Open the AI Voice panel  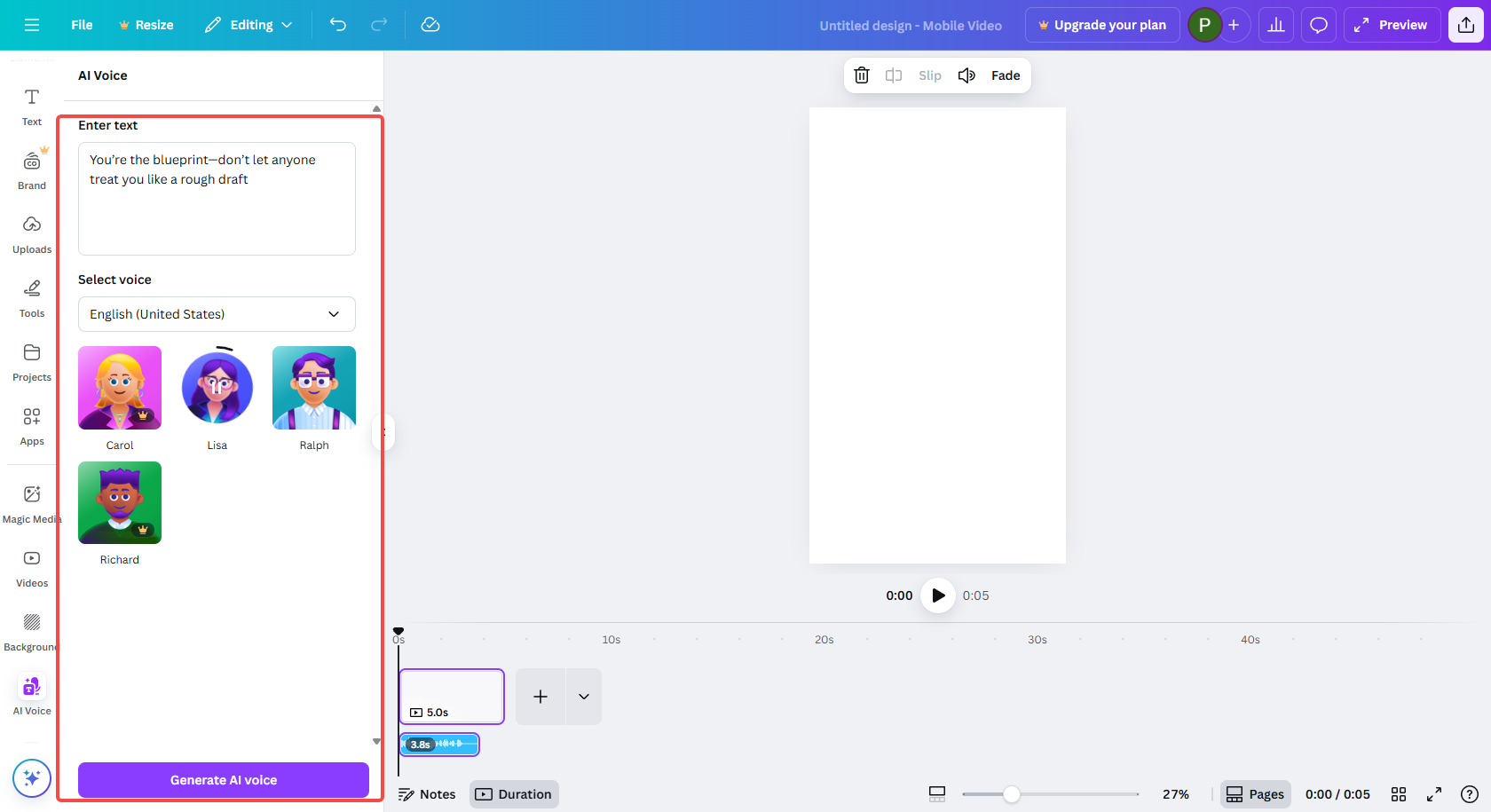(31, 696)
